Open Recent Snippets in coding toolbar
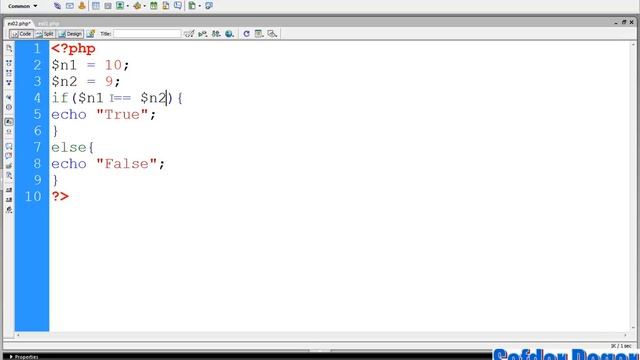Image resolution: width=640 pixels, height=360 pixels. [x=9, y=176]
